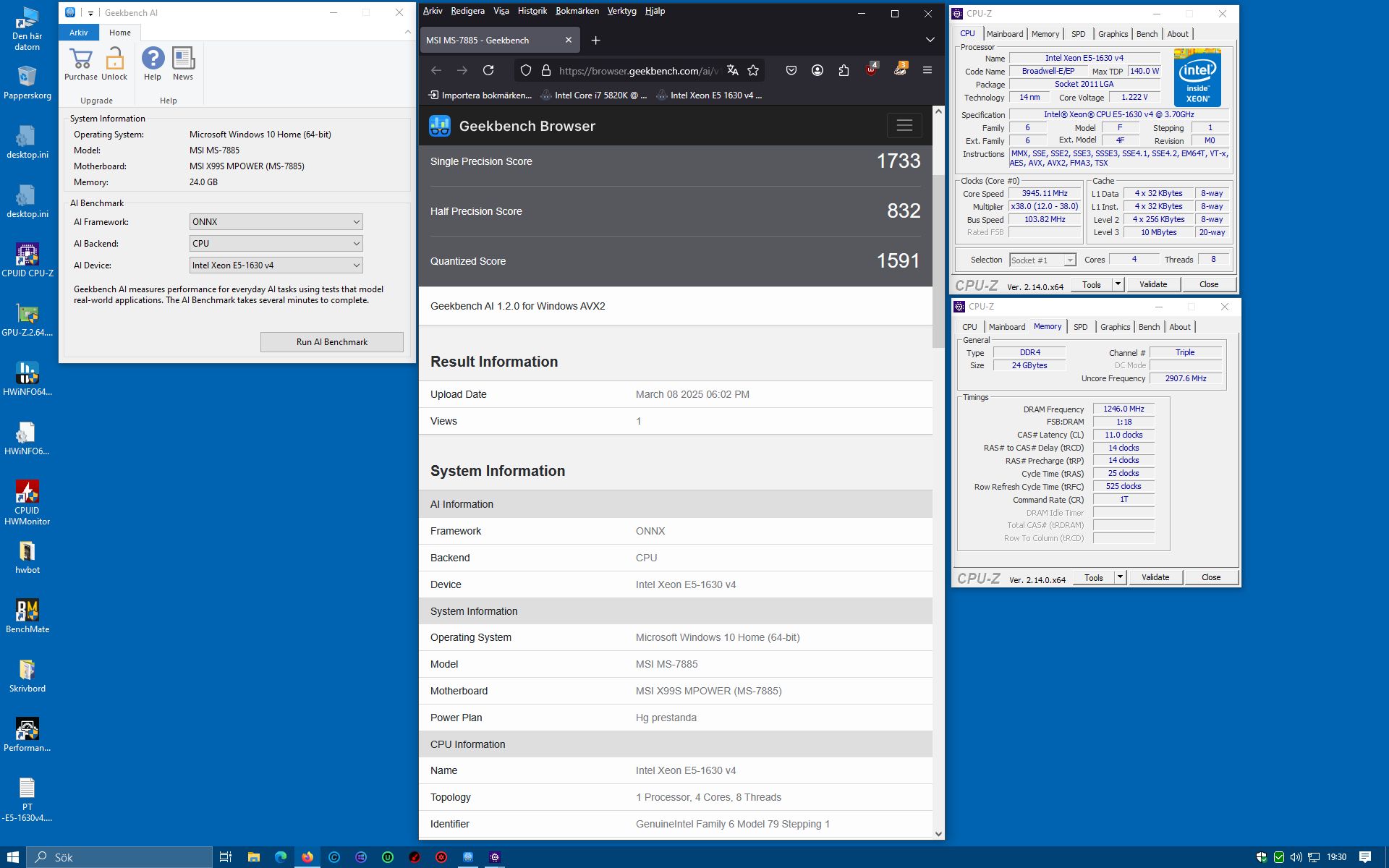
Task: Click the Unlock padlock icon
Action: pyautogui.click(x=114, y=64)
